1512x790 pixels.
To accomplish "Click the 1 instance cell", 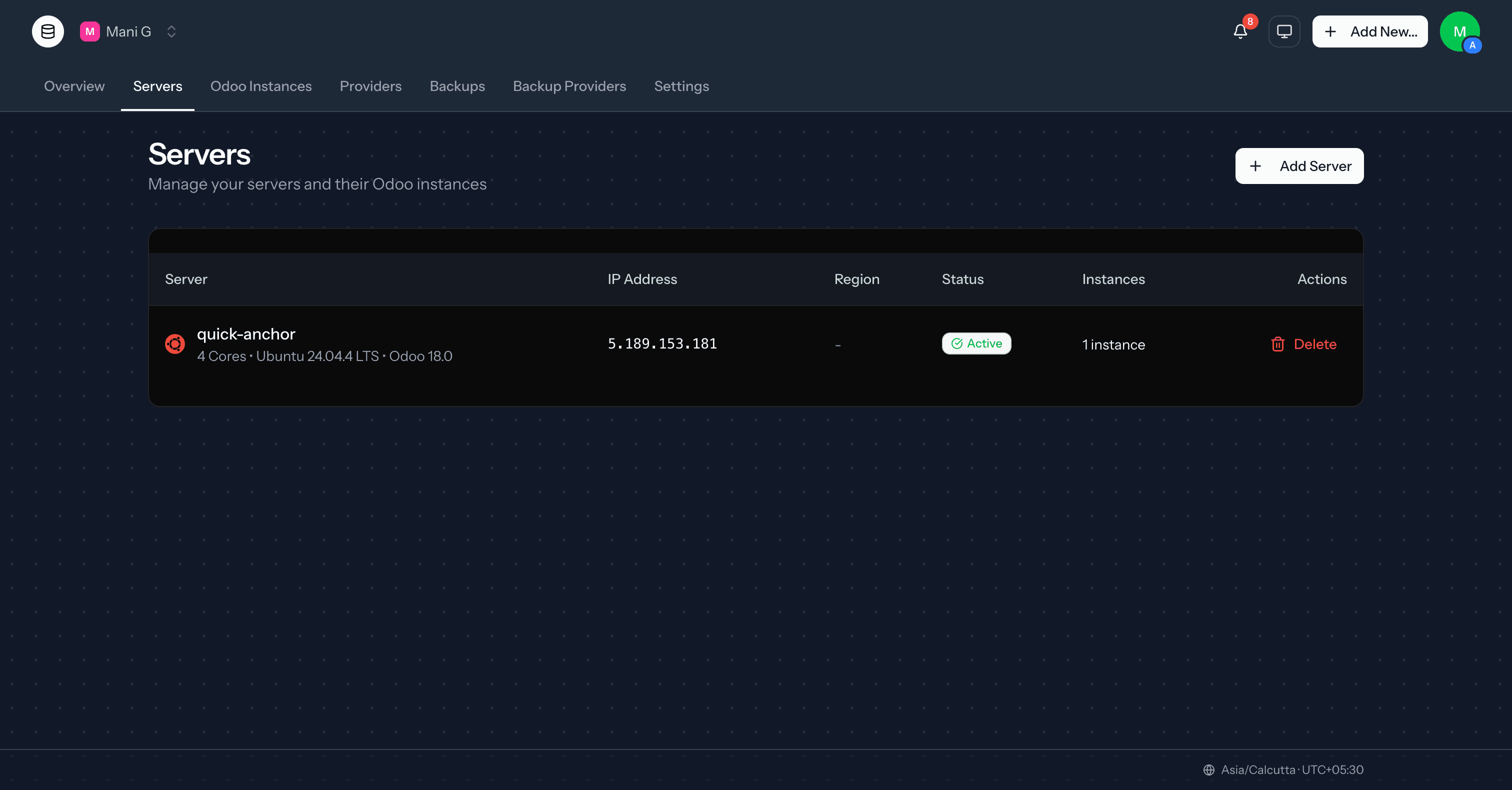I will [x=1113, y=344].
